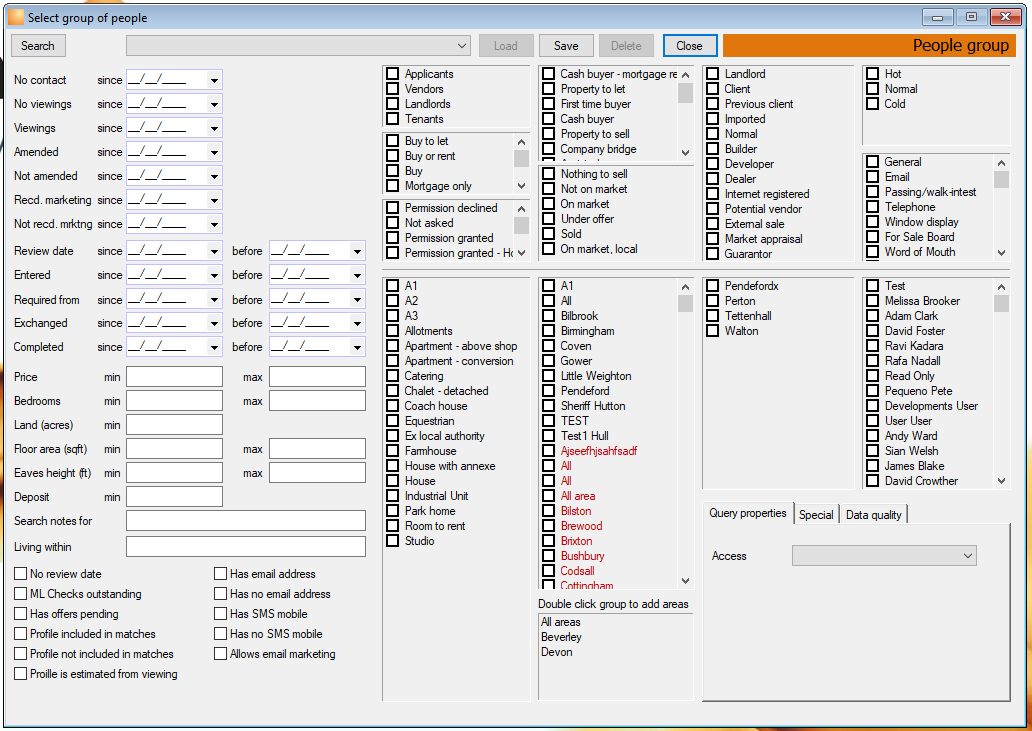This screenshot has height=731, width=1032.
Task: Click the Save button
Action: tap(566, 46)
